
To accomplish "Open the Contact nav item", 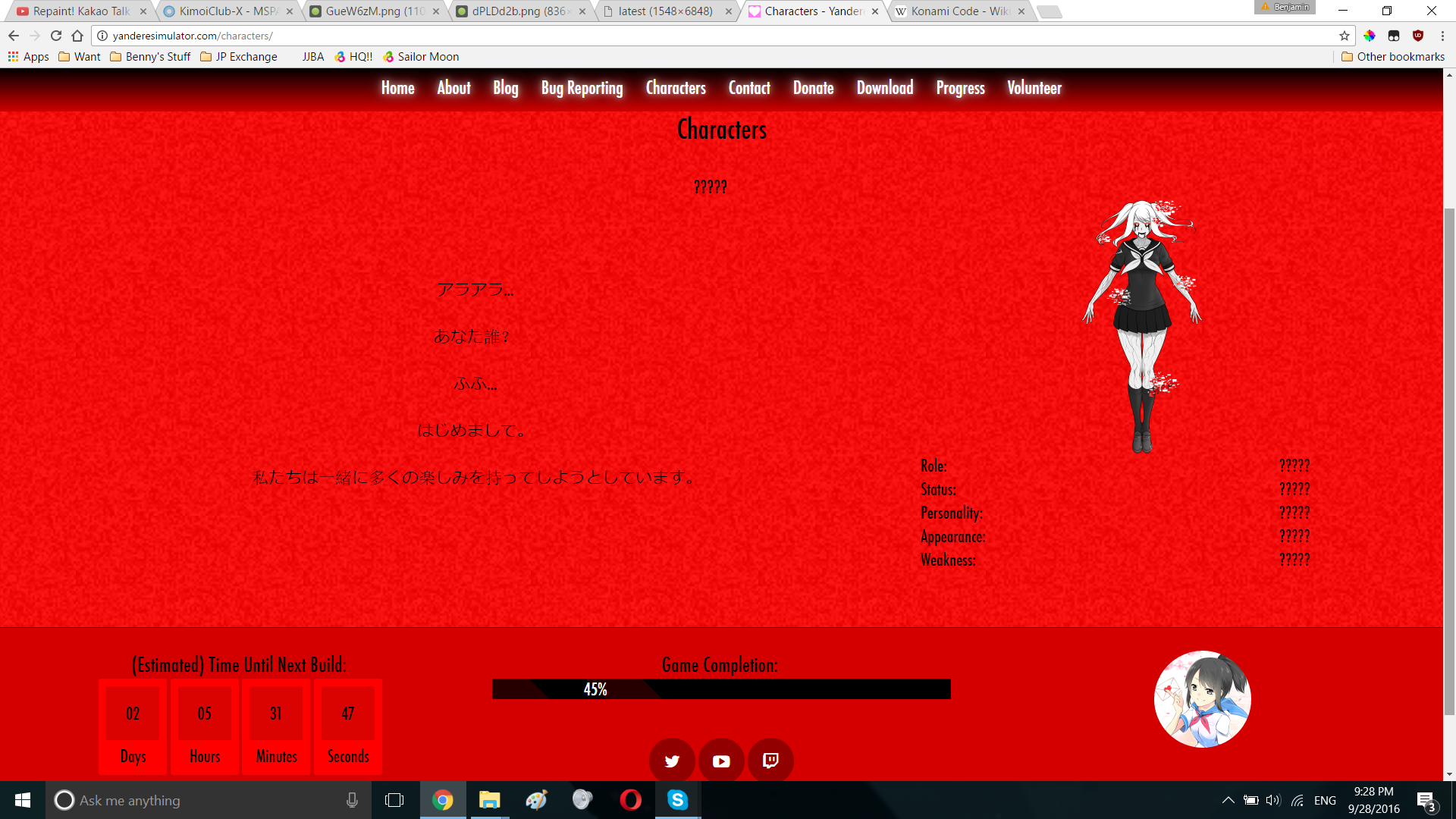I will click(x=749, y=88).
